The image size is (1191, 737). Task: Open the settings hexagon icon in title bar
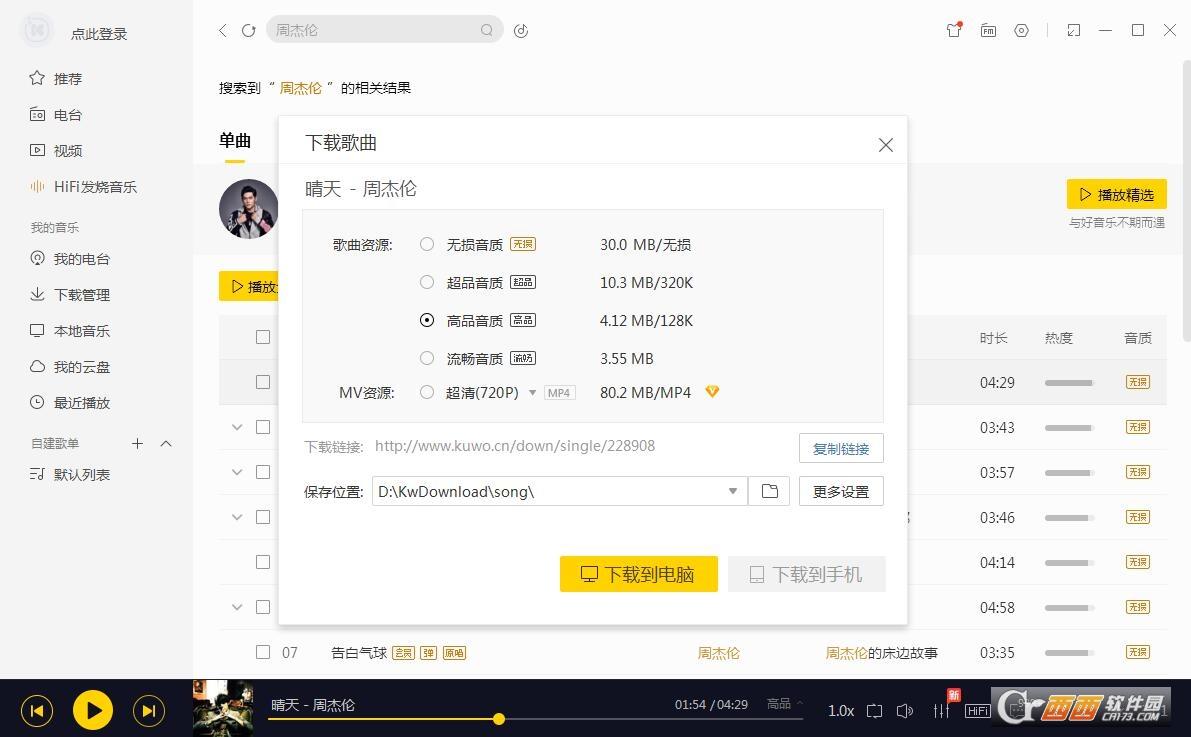pyautogui.click(x=1022, y=30)
